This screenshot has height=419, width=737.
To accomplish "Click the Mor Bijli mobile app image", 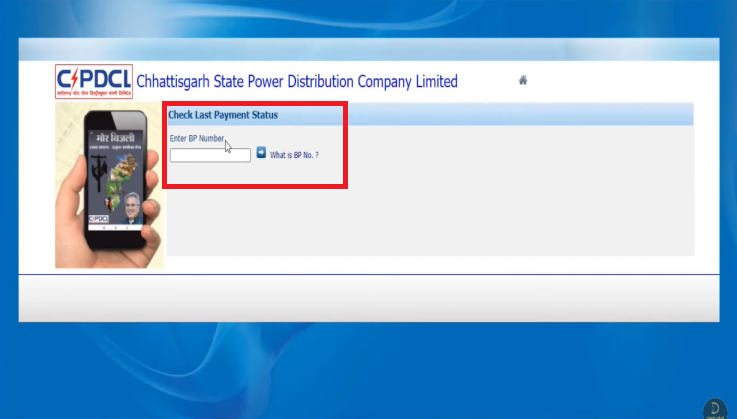I will tap(110, 185).
